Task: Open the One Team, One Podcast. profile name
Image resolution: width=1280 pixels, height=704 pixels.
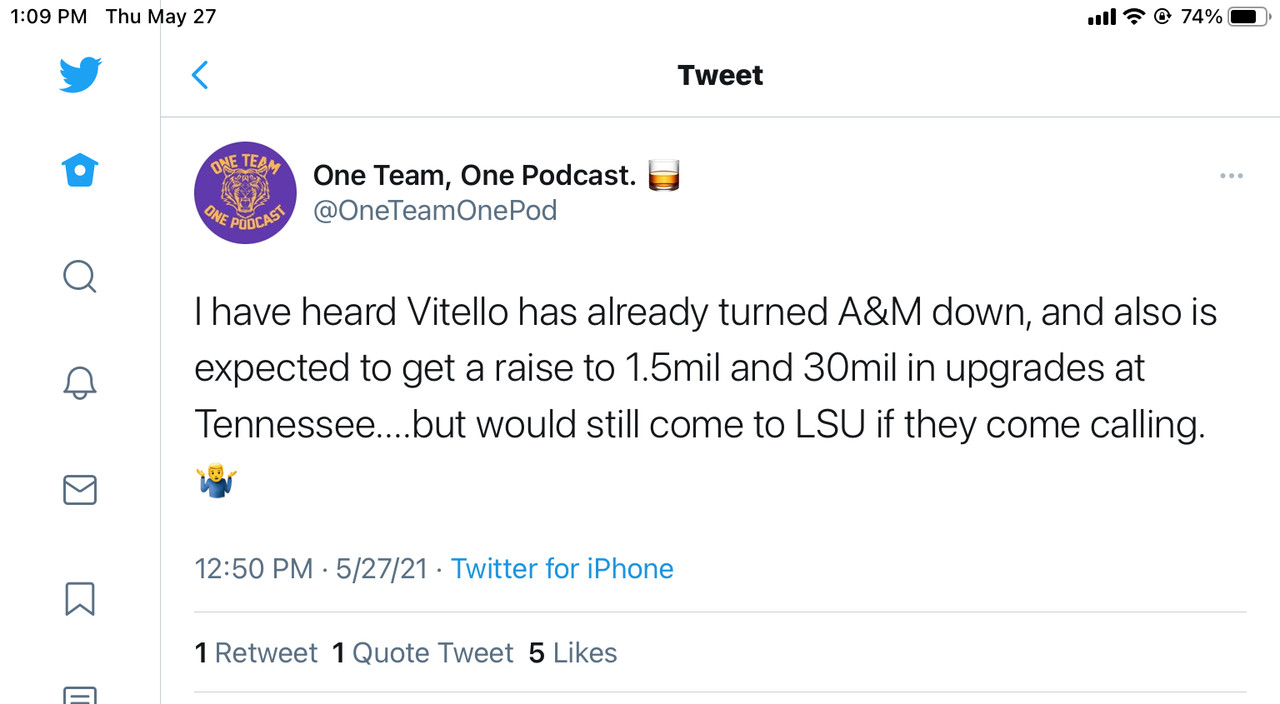Action: tap(474, 176)
